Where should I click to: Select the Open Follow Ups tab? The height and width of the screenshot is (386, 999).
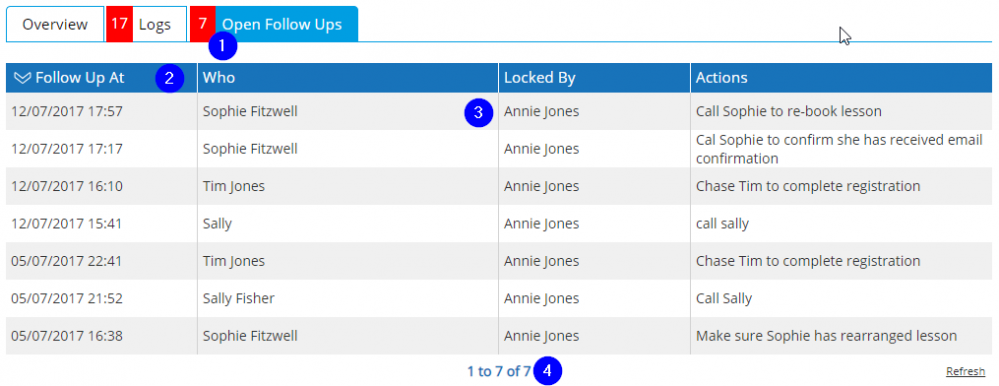coord(274,24)
